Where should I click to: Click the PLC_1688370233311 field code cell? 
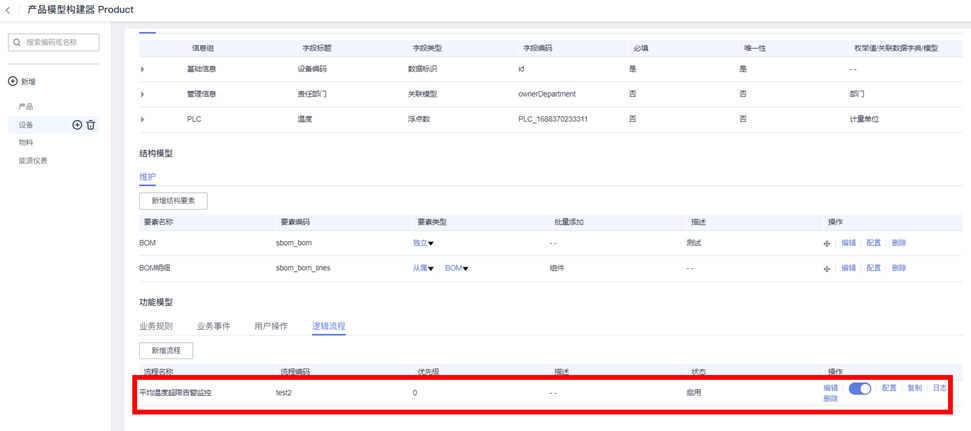click(553, 119)
